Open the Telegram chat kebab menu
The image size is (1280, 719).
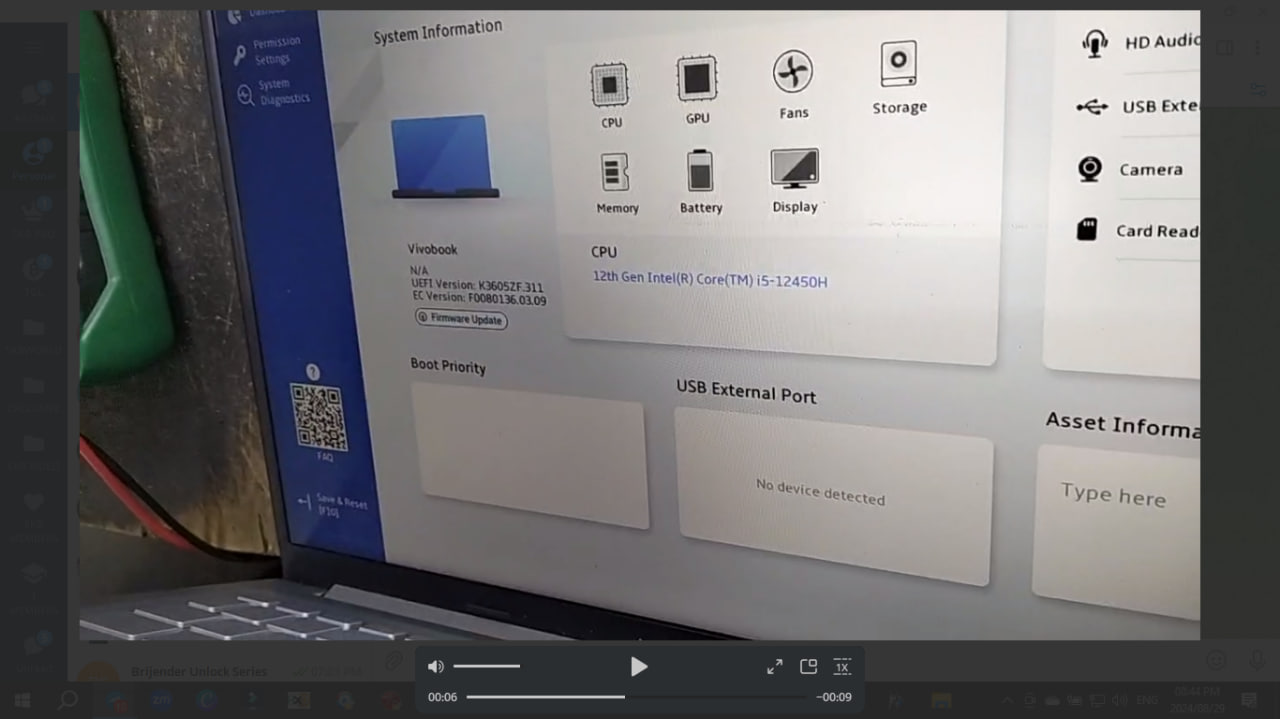1257,48
